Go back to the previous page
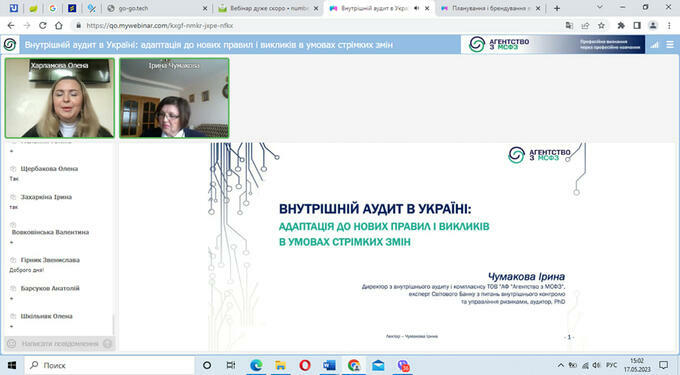This screenshot has width=680, height=375. [x=11, y=26]
